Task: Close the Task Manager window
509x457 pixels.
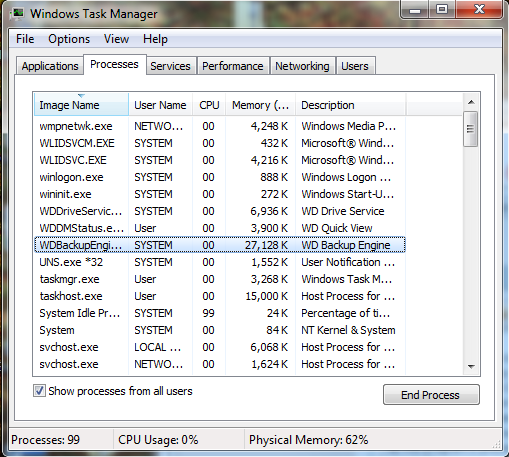Action: (479, 9)
